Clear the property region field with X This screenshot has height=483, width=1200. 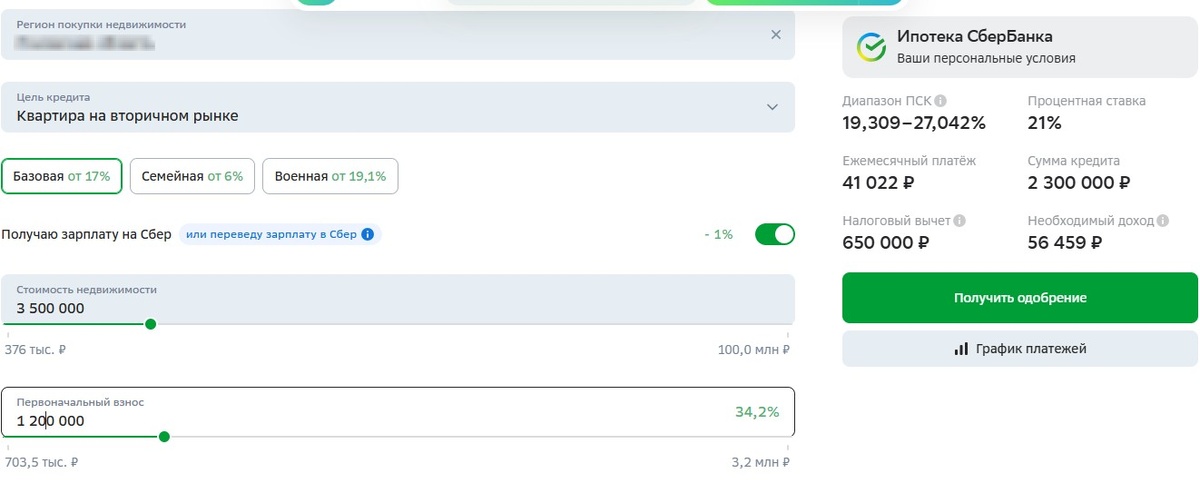point(776,35)
